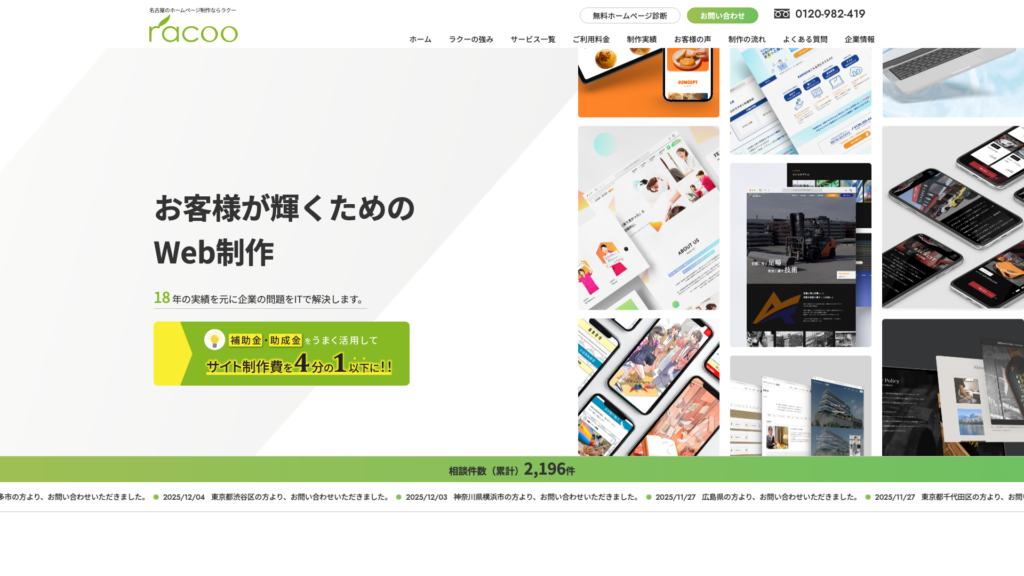The height and width of the screenshot is (576, 1024).
Task: Click the free dial phone icon
Action: pos(782,14)
